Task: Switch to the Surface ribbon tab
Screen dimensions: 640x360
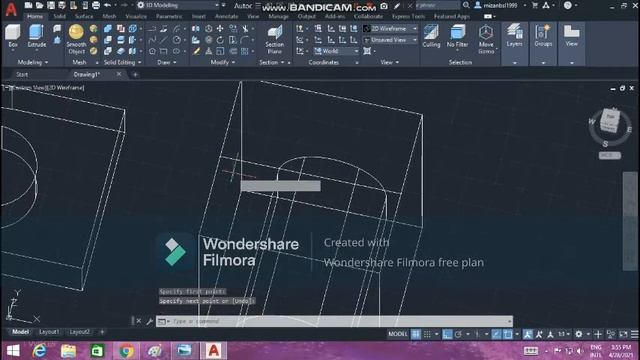Action: coord(84,16)
